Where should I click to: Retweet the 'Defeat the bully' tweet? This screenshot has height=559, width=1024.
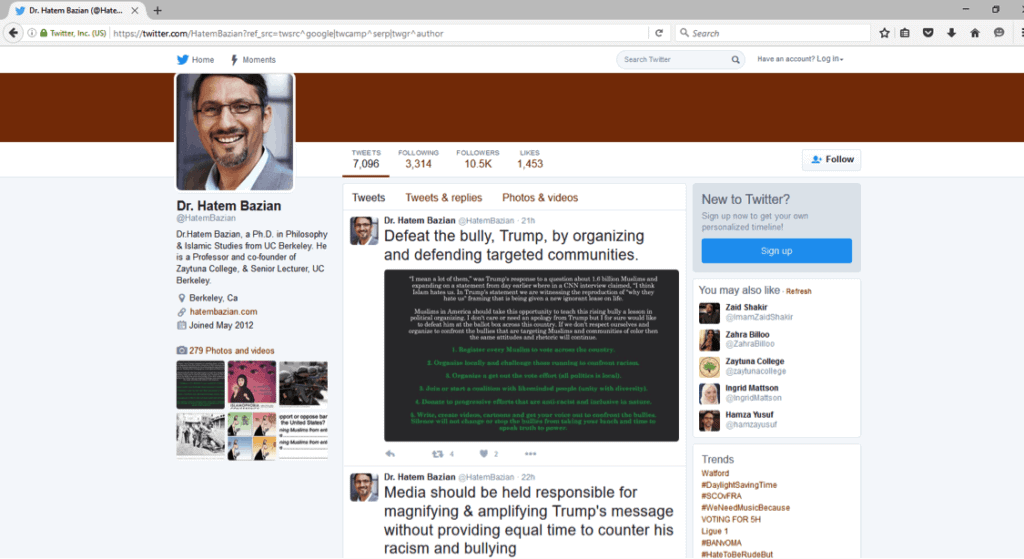coord(437,453)
